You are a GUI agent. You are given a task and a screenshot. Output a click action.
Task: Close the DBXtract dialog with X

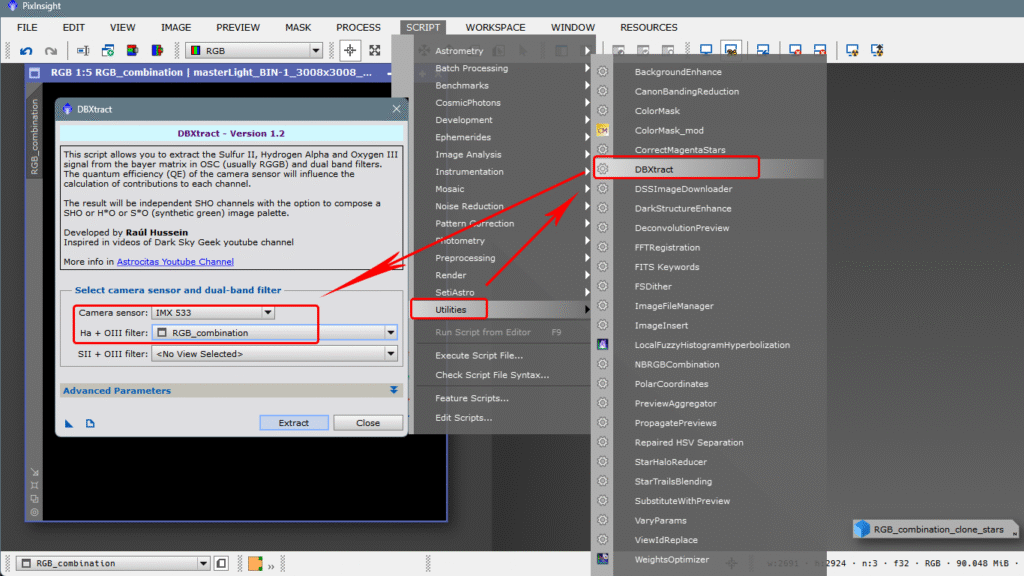pyautogui.click(x=396, y=109)
